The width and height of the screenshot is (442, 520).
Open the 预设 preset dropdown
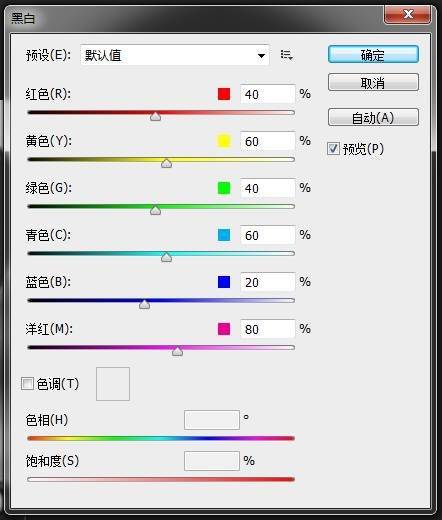pos(175,55)
